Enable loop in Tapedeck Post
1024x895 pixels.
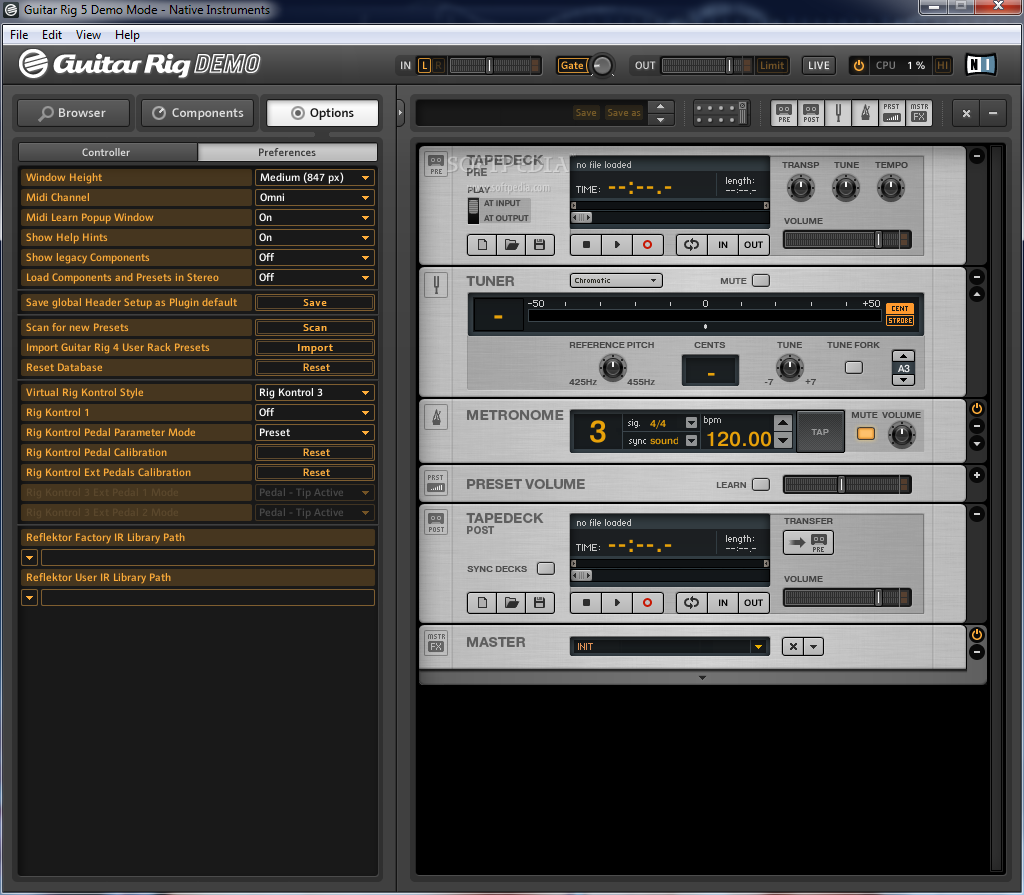[692, 603]
